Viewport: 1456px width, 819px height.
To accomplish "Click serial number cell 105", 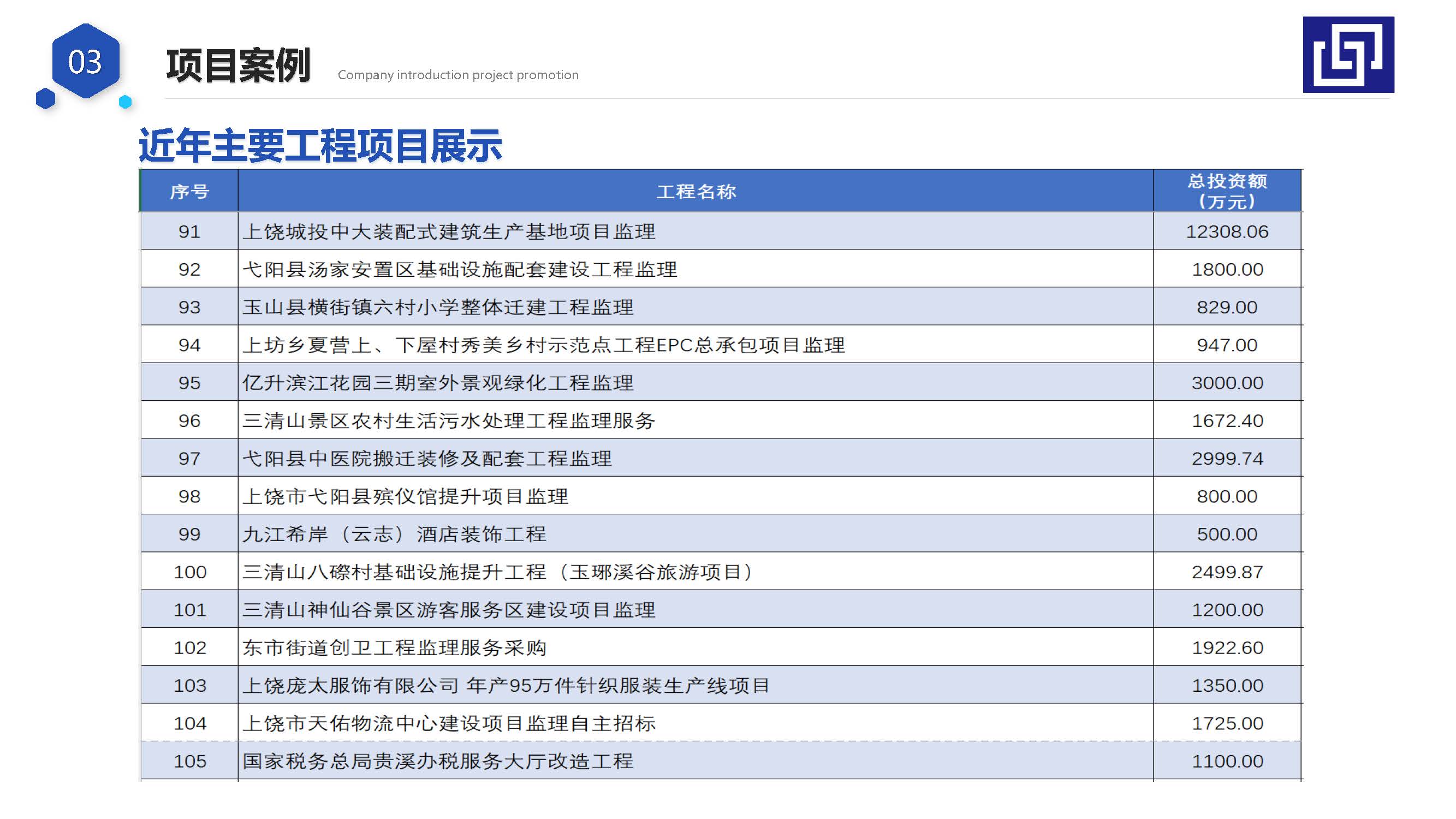I will tap(189, 761).
